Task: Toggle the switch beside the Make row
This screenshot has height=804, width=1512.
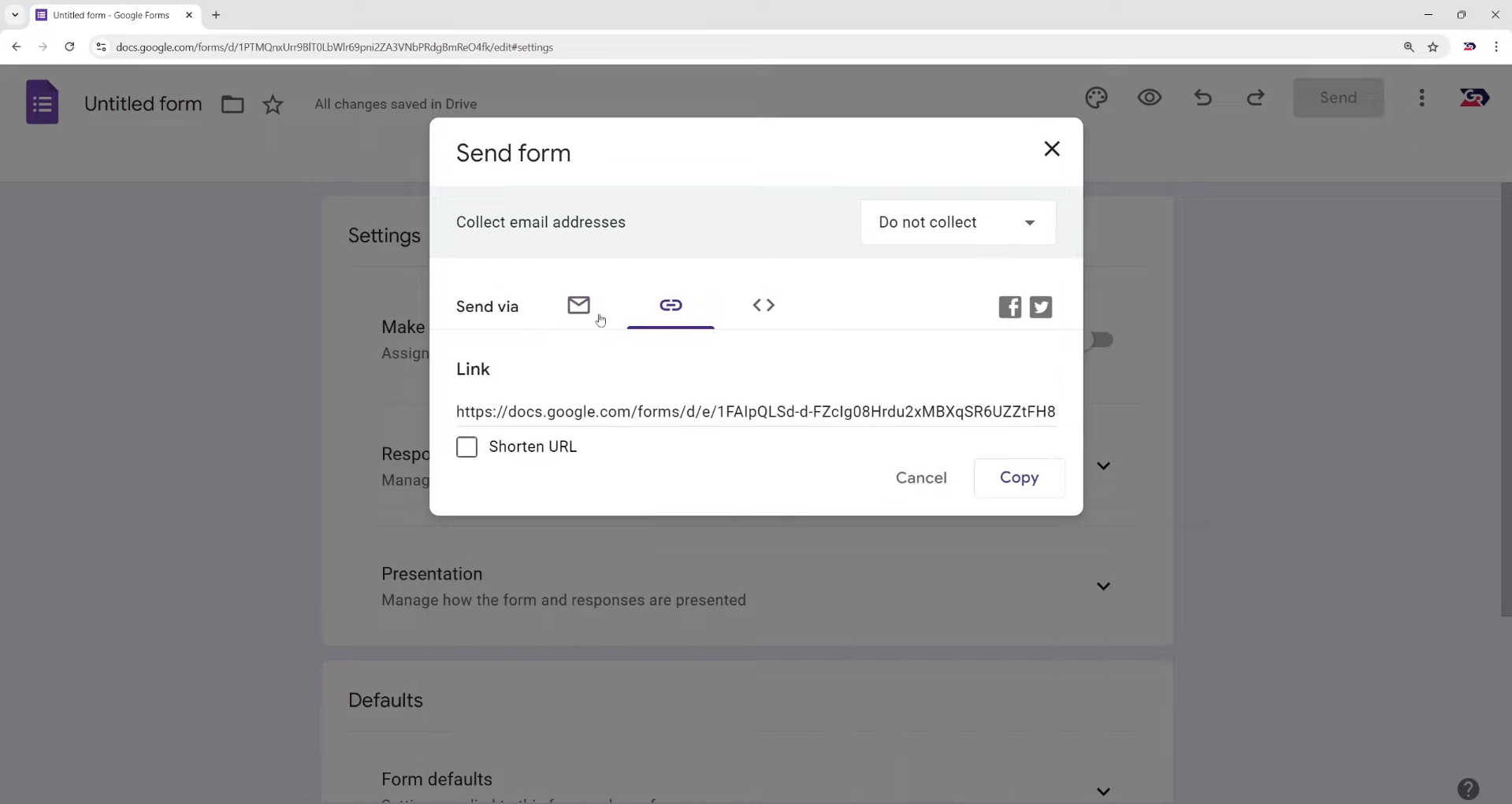Action: (1098, 340)
